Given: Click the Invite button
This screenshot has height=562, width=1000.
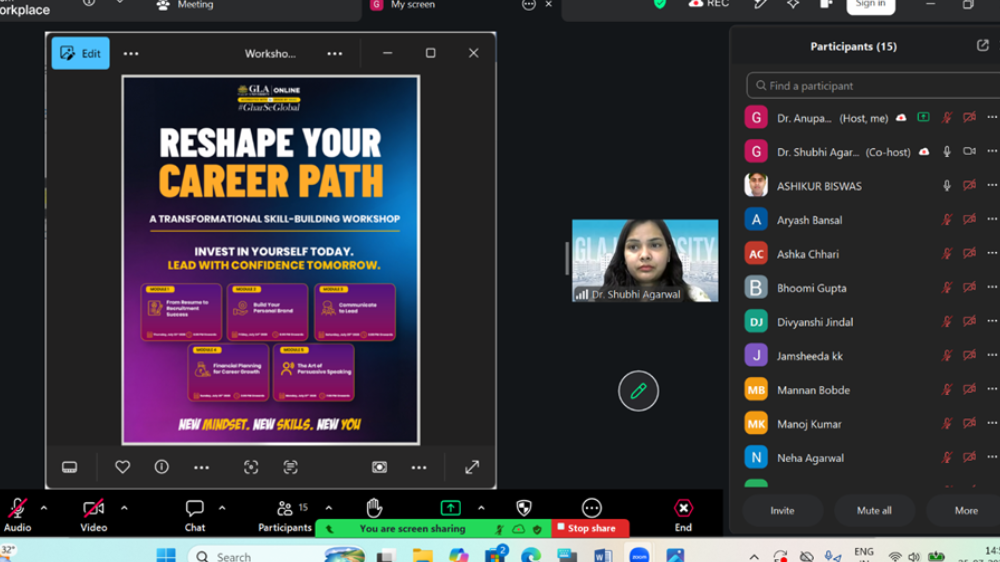Looking at the screenshot, I should [782, 510].
